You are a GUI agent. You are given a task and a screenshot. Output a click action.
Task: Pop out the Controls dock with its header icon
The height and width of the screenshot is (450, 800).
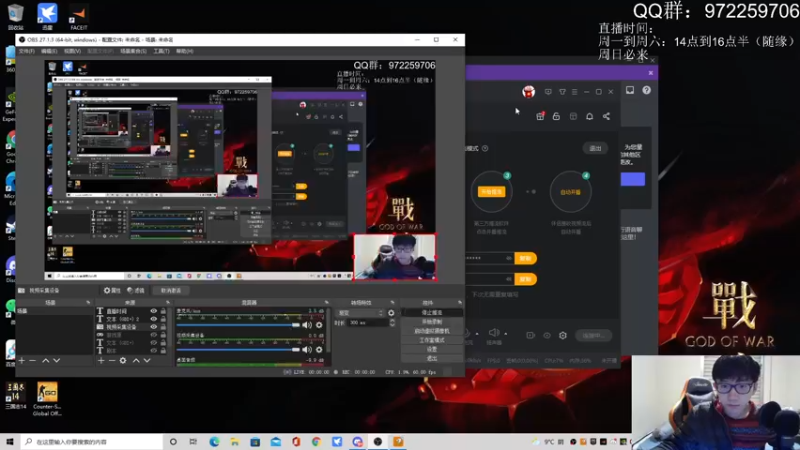coord(460,303)
